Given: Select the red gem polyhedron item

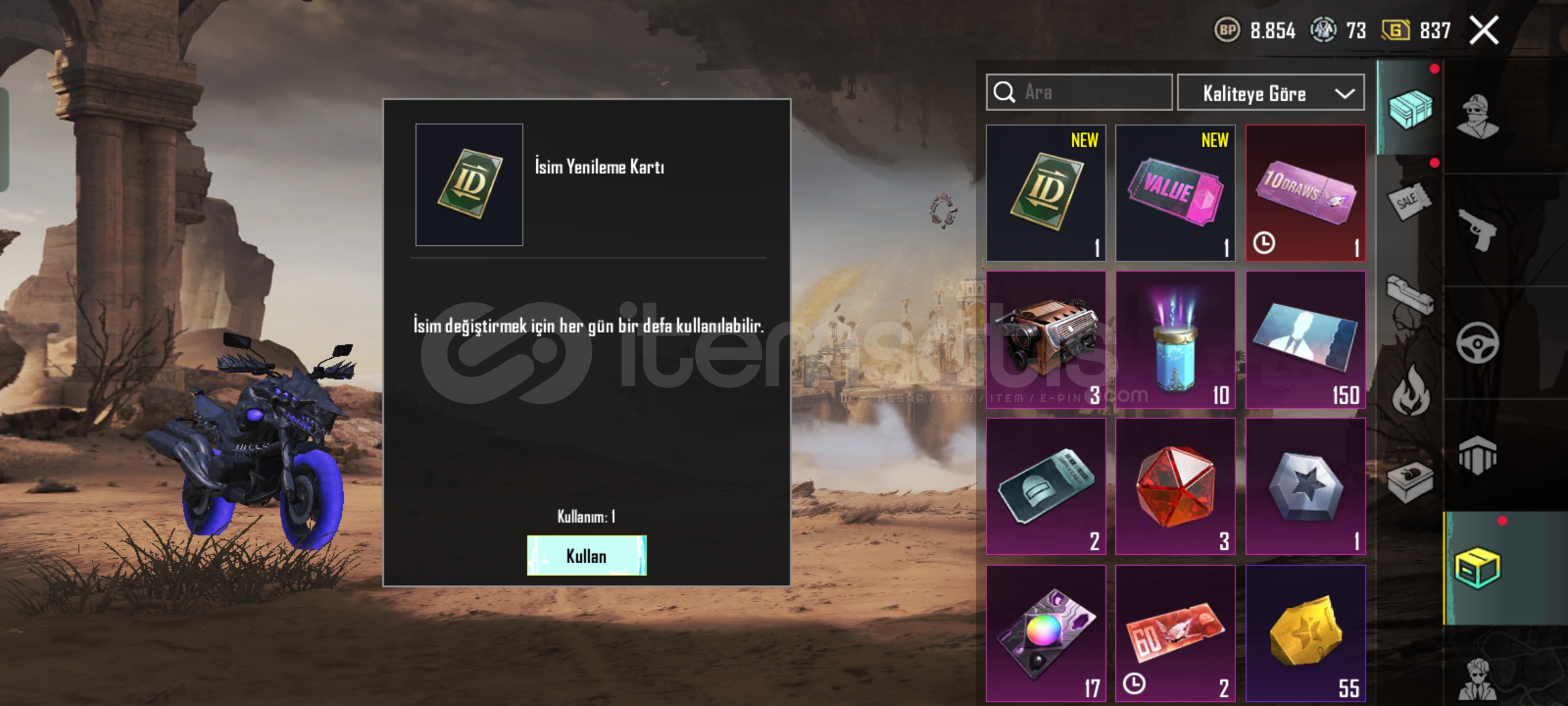Looking at the screenshot, I should (1175, 486).
